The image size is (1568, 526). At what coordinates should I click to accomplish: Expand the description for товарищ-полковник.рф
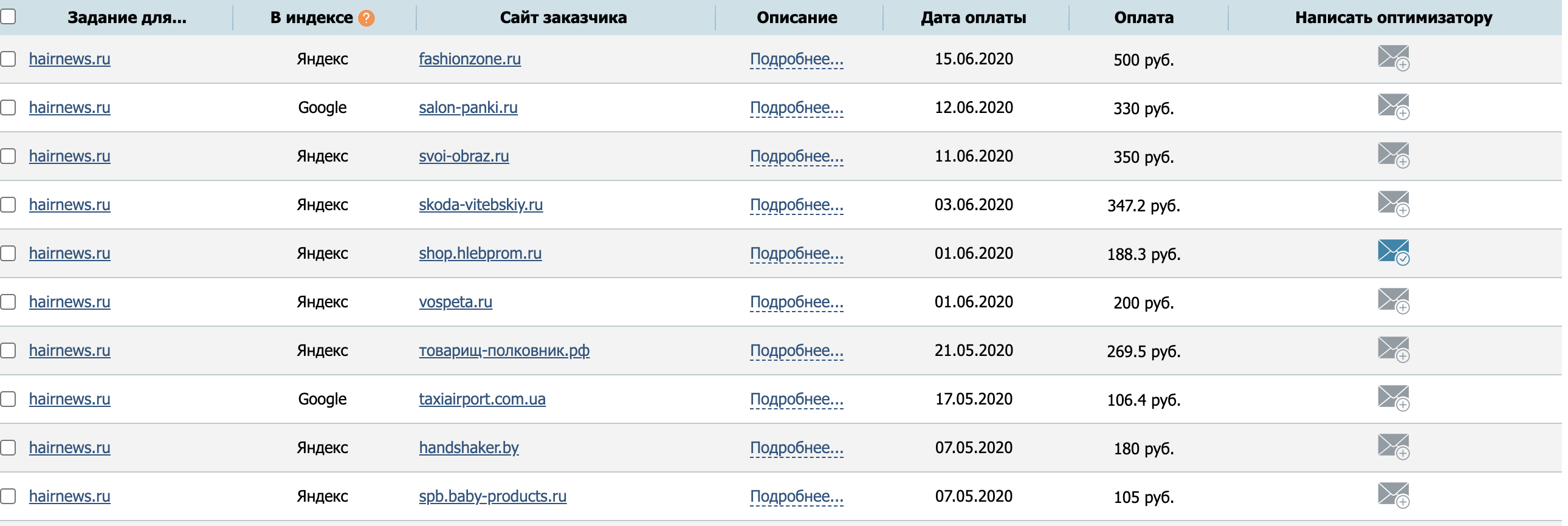[x=796, y=350]
